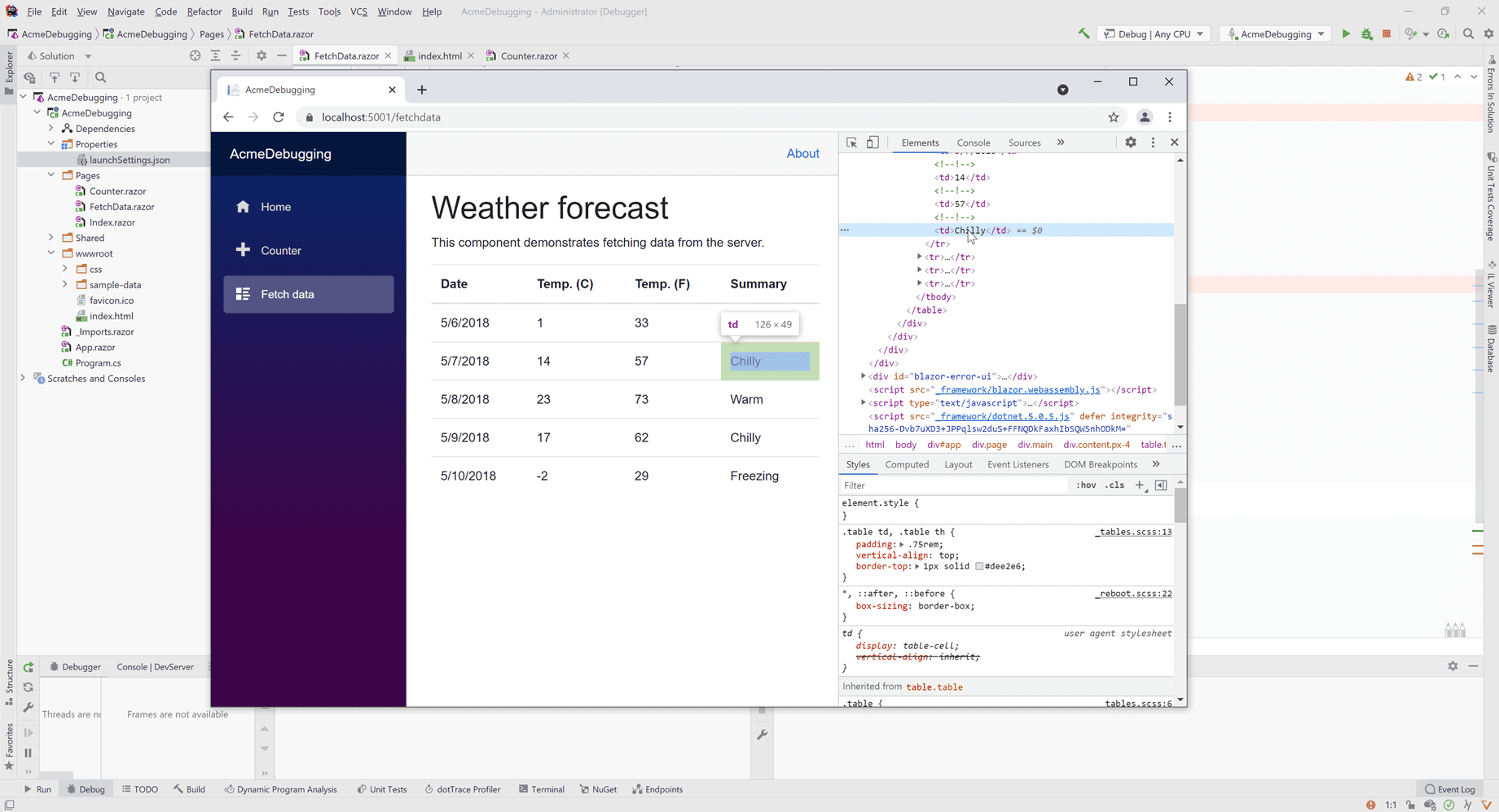Viewport: 1499px width, 812px height.
Task: Open the Refactor menu
Action: (x=204, y=11)
